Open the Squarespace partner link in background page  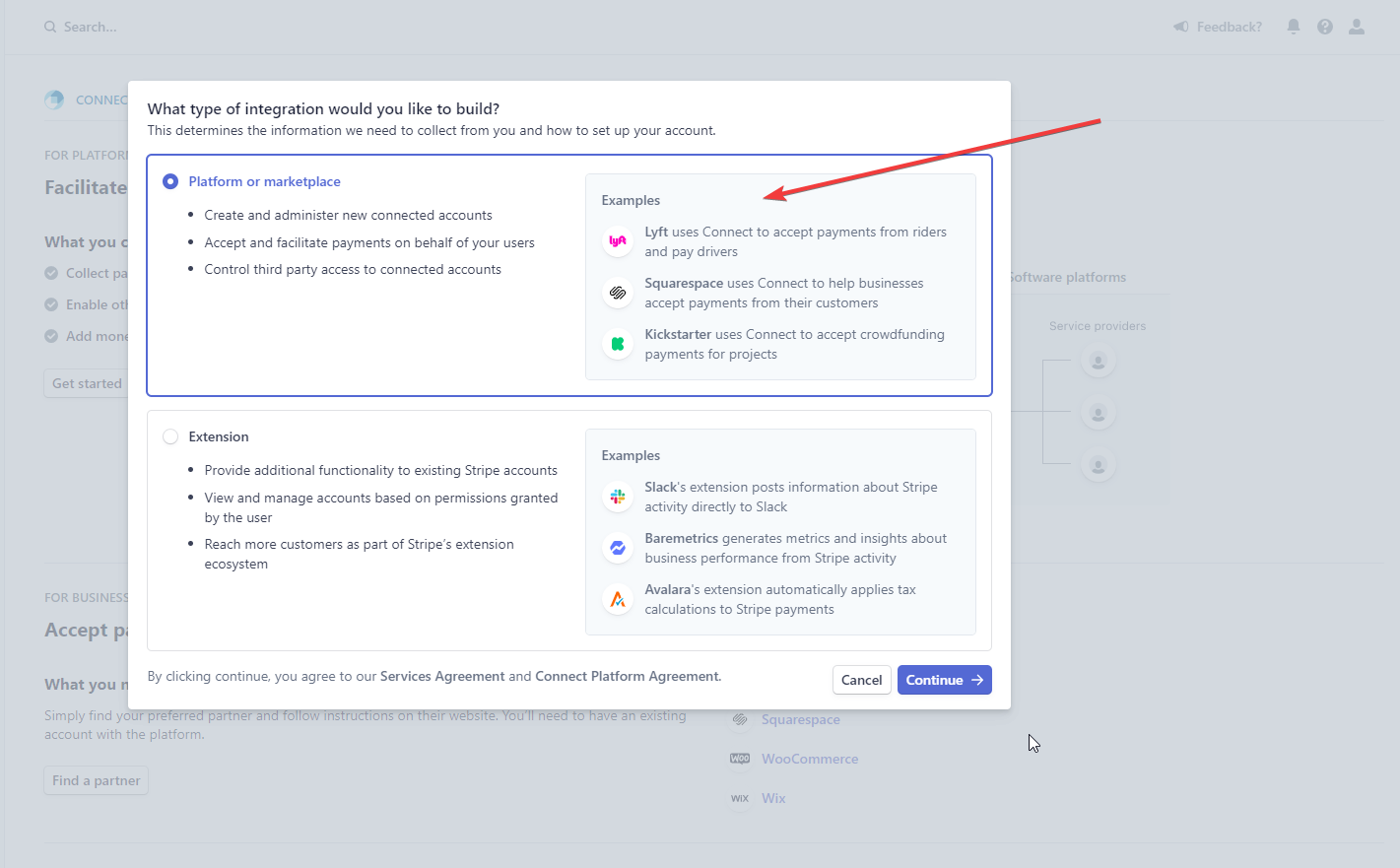click(x=801, y=719)
